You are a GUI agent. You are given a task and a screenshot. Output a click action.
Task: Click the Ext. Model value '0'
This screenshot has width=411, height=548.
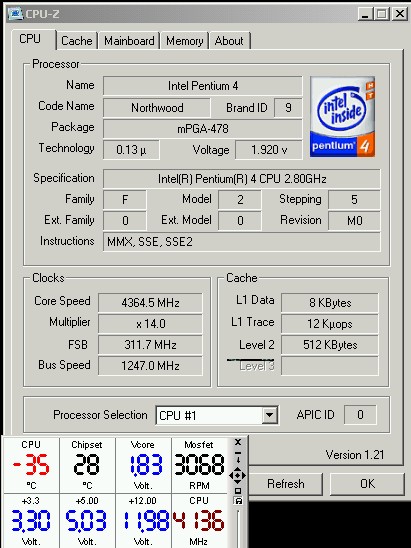(x=240, y=221)
